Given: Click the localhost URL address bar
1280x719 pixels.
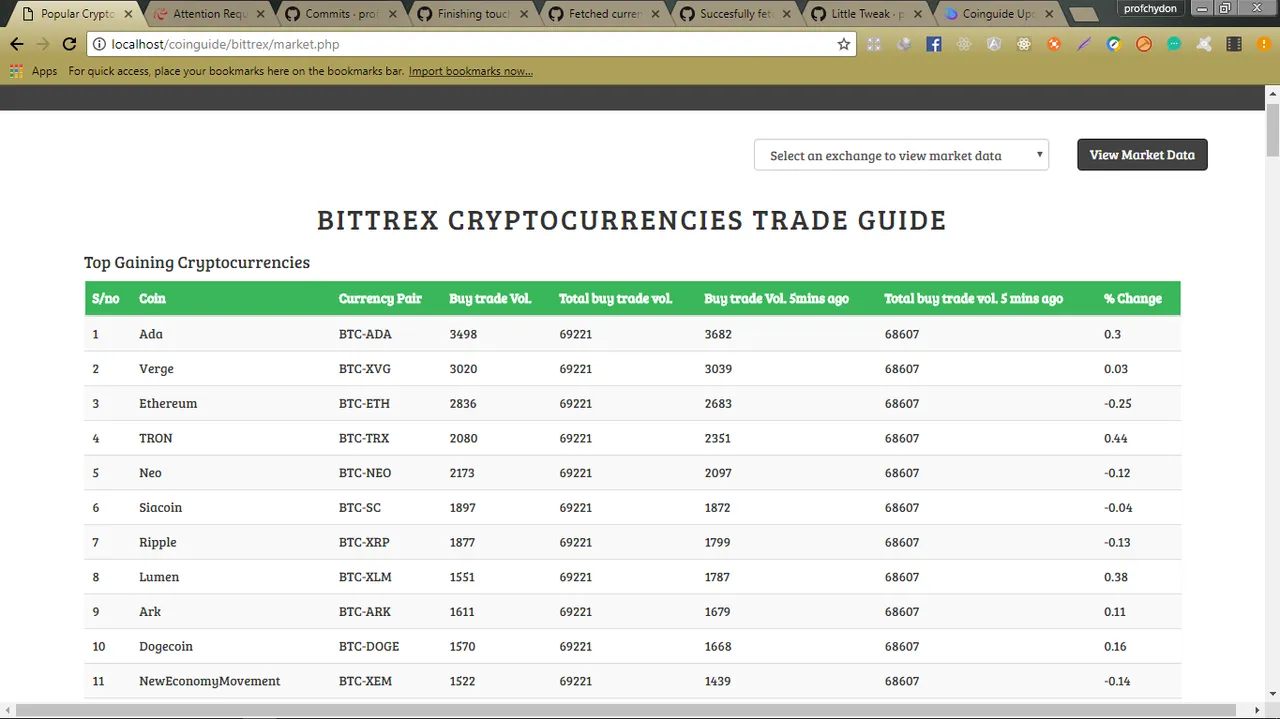Looking at the screenshot, I should 470,44.
